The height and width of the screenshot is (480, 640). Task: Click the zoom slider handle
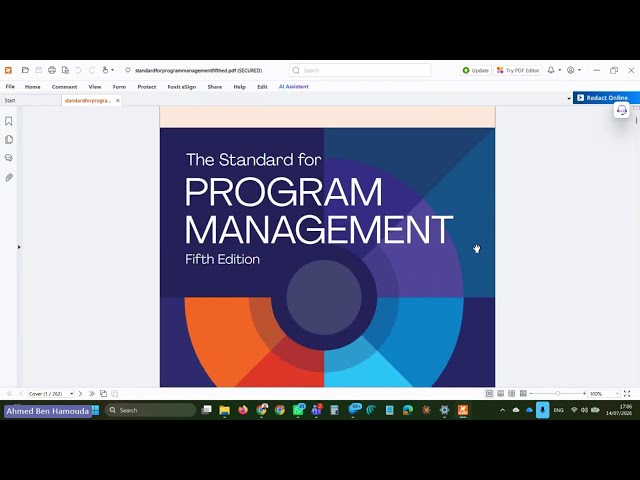tap(558, 393)
